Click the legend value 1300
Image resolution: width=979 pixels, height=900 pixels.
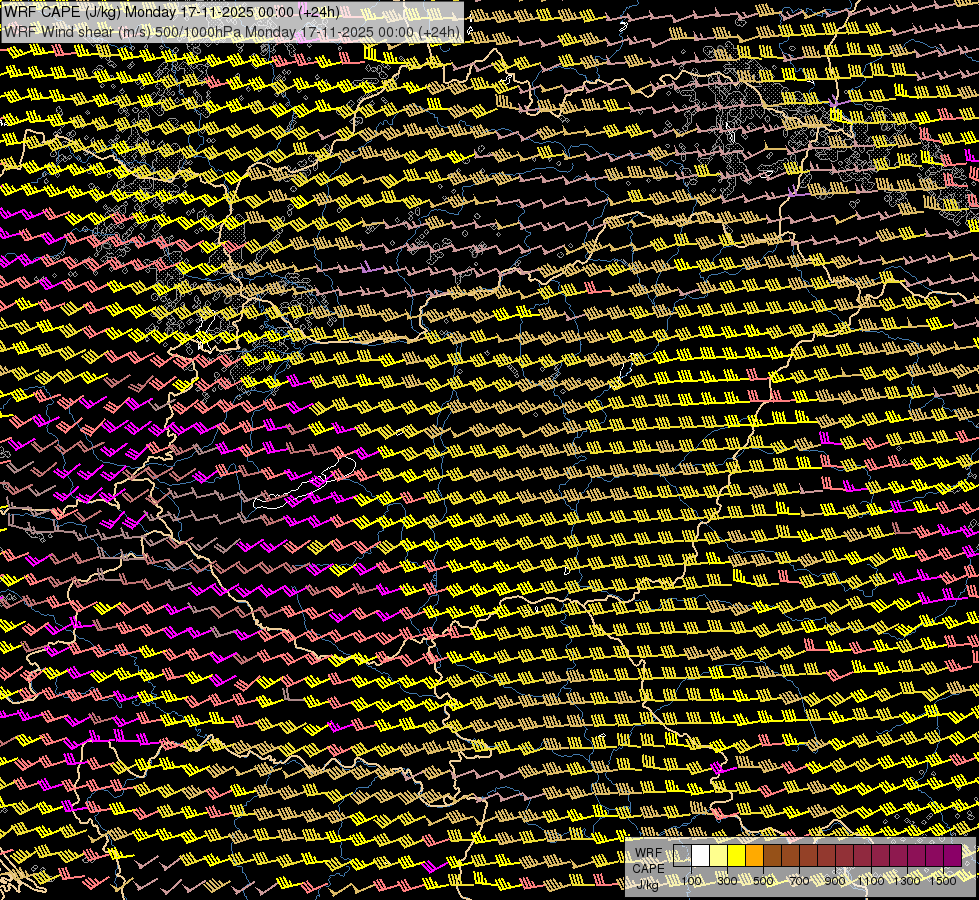(907, 881)
